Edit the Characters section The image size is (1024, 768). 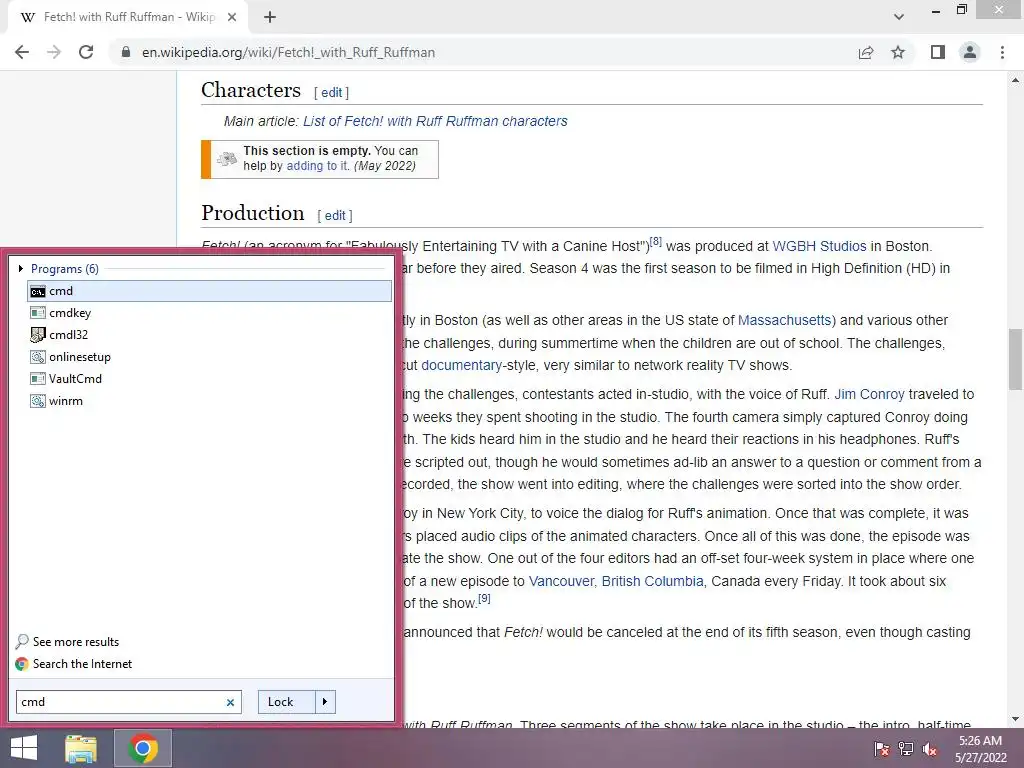331,93
